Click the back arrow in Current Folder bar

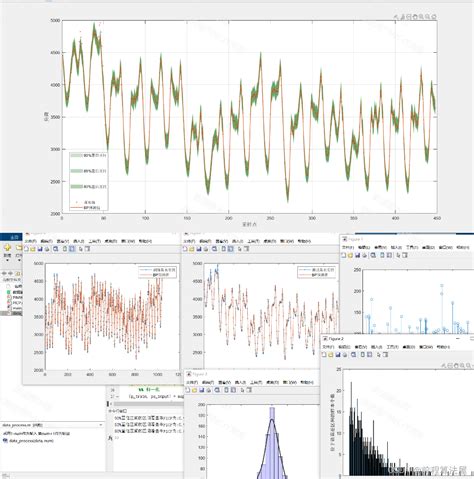click(x=4, y=273)
